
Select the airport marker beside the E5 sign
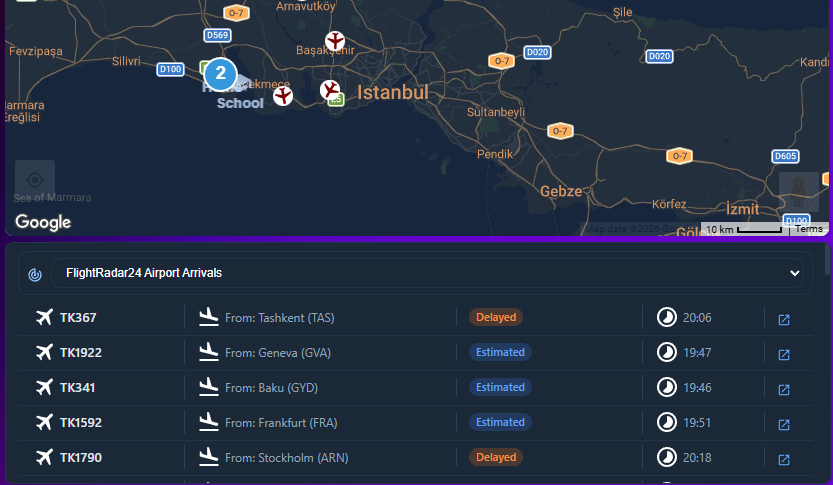[x=330, y=90]
